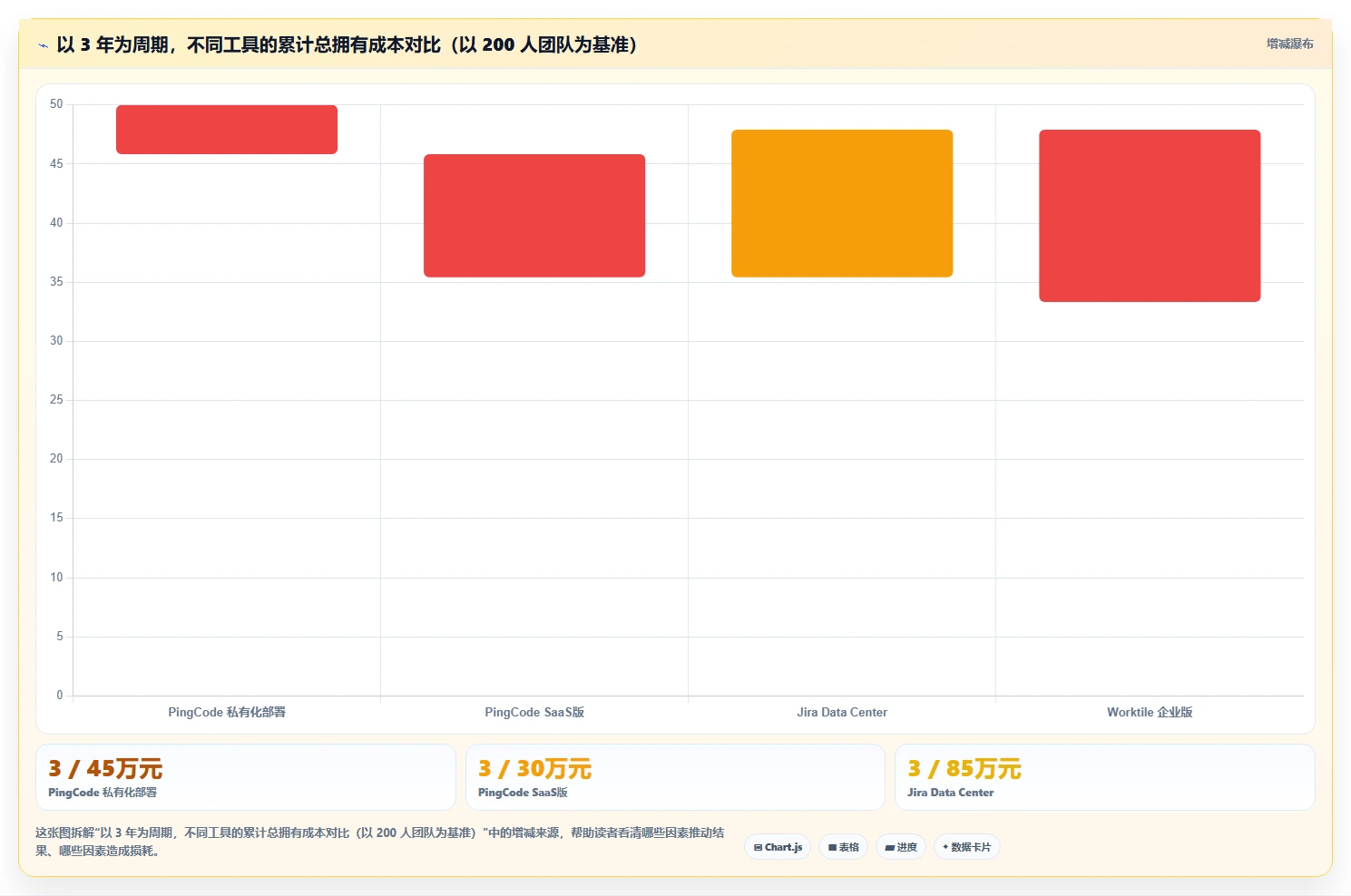Click the y-axis value 40
This screenshot has width=1351, height=896.
point(56,223)
